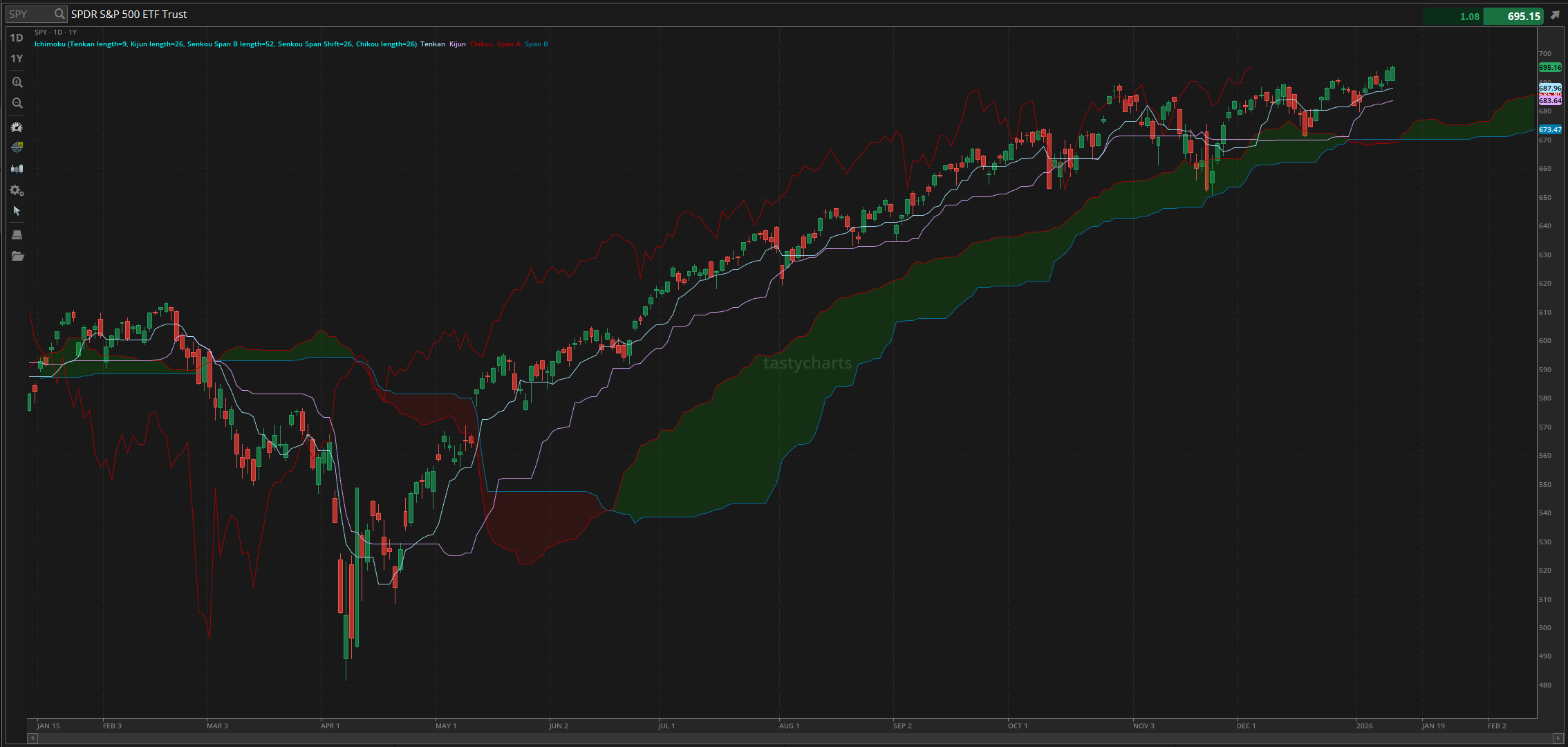The height and width of the screenshot is (747, 1568).
Task: Open the 1D aggregation period selector
Action: 17,38
